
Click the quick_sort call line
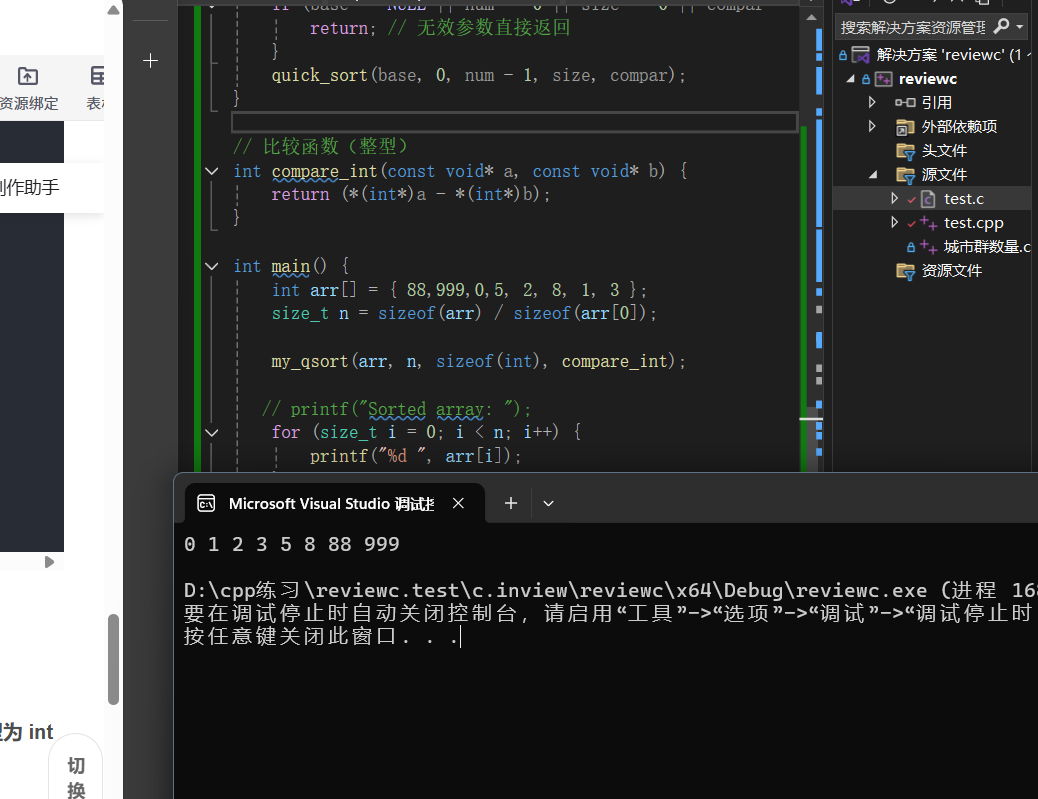tap(479, 75)
